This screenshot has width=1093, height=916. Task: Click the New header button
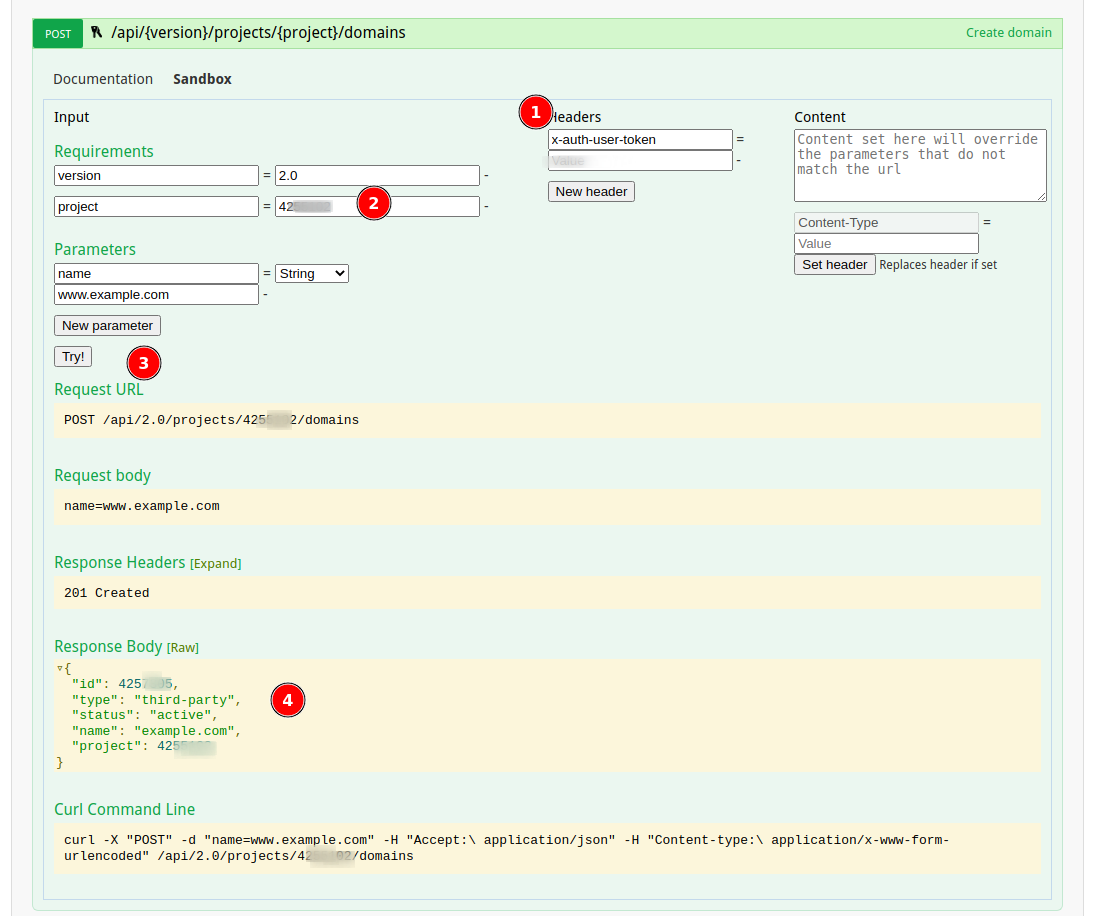[591, 192]
